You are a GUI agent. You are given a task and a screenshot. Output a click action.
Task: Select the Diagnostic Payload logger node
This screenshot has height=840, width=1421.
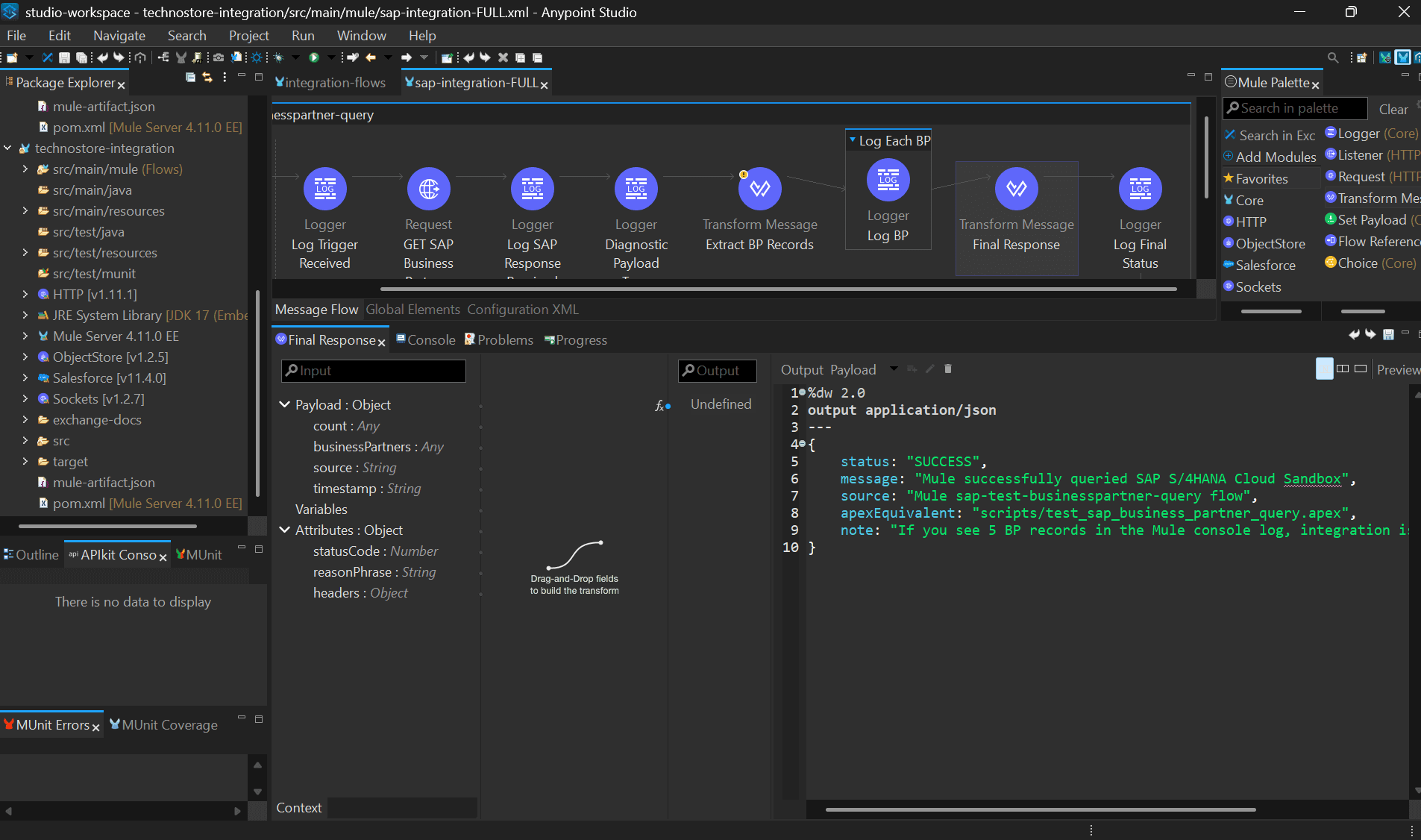point(636,189)
